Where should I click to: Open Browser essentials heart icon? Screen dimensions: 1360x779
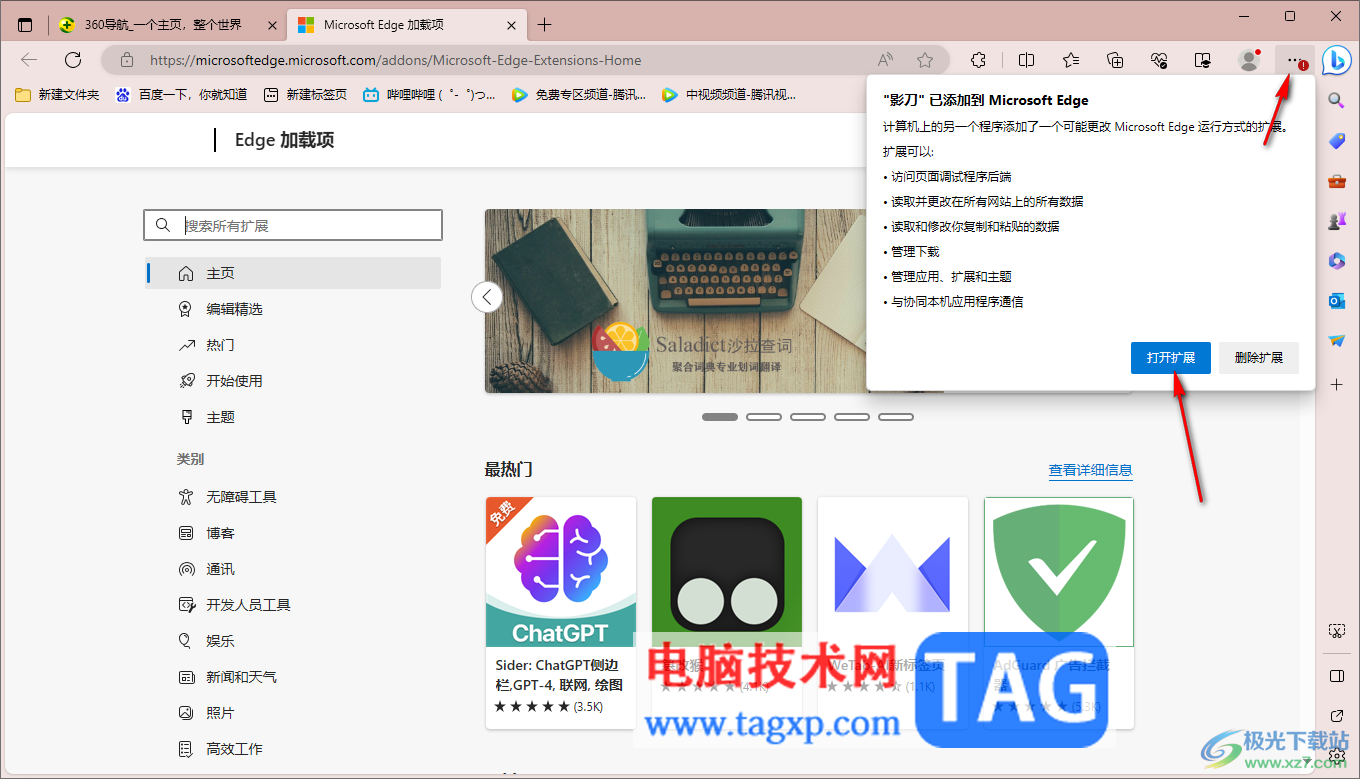tap(1160, 60)
